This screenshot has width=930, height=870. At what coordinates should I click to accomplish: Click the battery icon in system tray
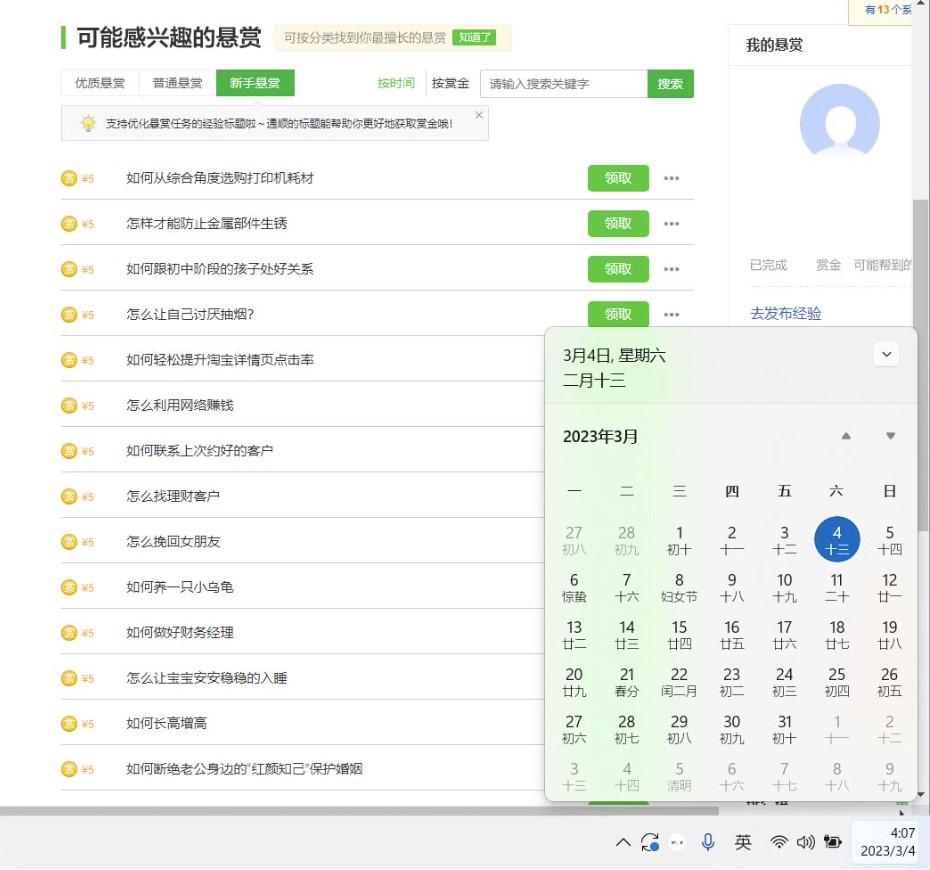pyautogui.click(x=833, y=843)
